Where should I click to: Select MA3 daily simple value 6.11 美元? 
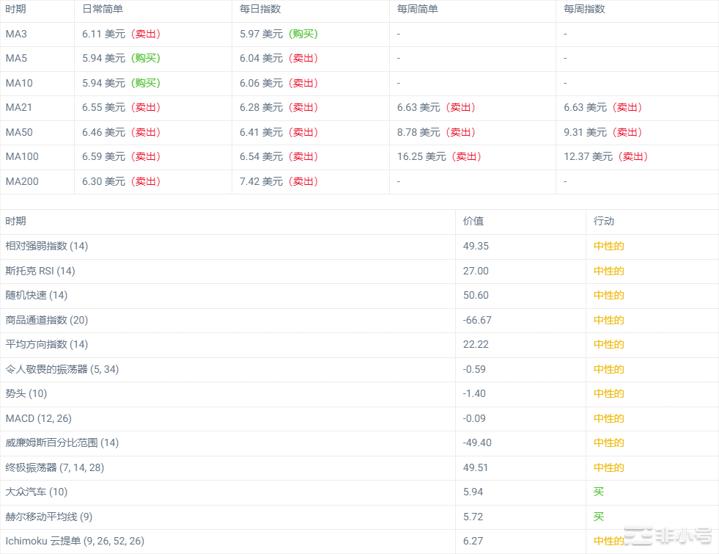[104, 34]
